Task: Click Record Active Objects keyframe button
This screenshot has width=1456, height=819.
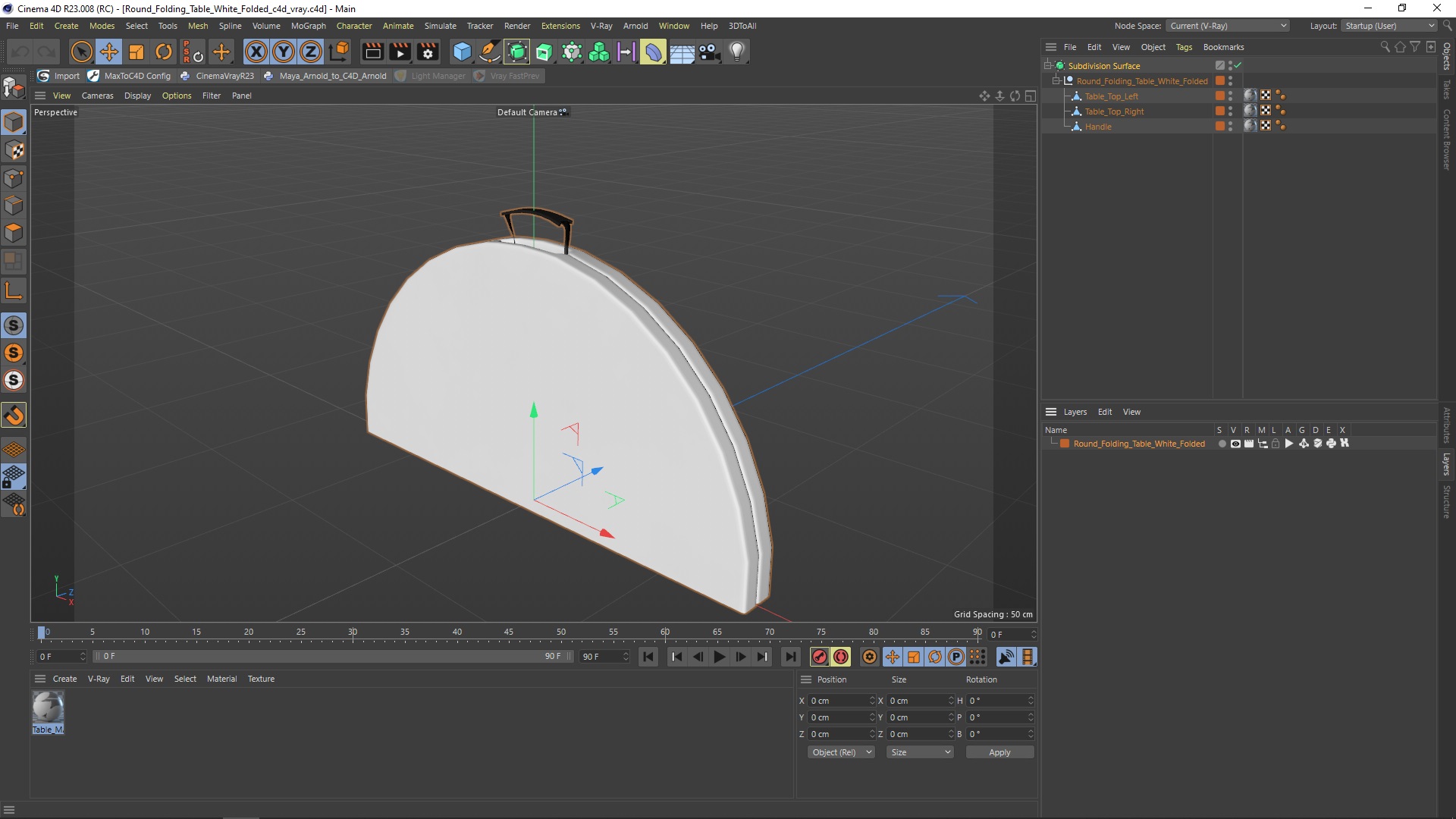Action: pyautogui.click(x=820, y=657)
